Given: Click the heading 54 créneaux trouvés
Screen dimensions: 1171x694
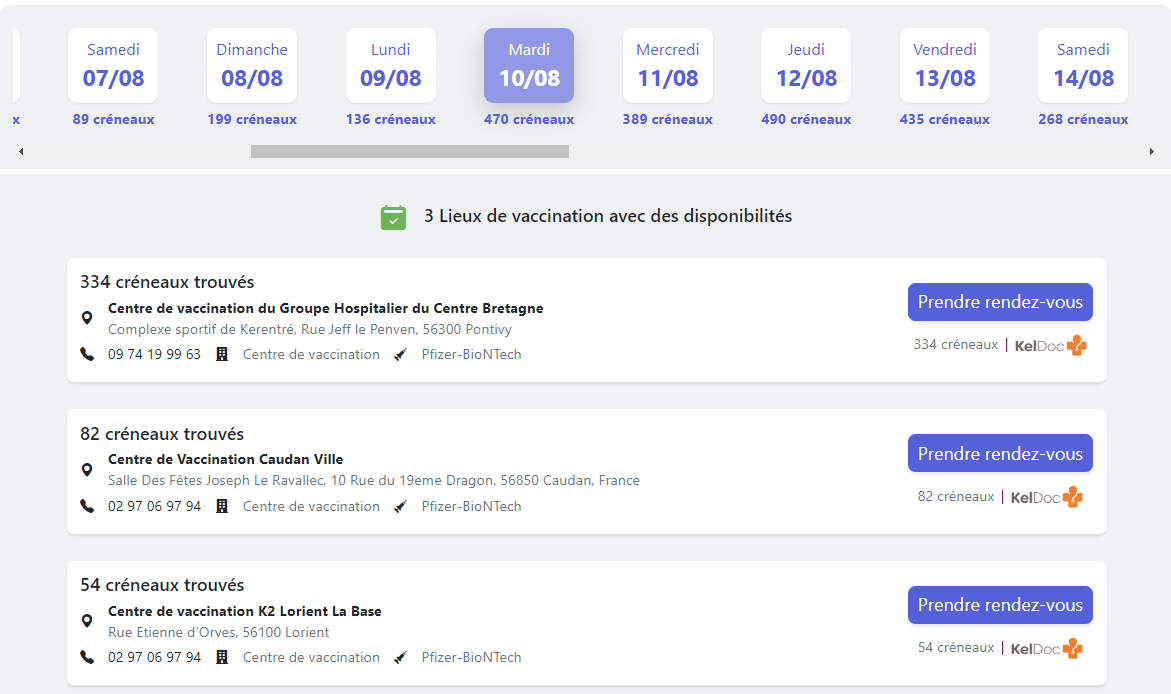Looking at the screenshot, I should click(162, 585).
